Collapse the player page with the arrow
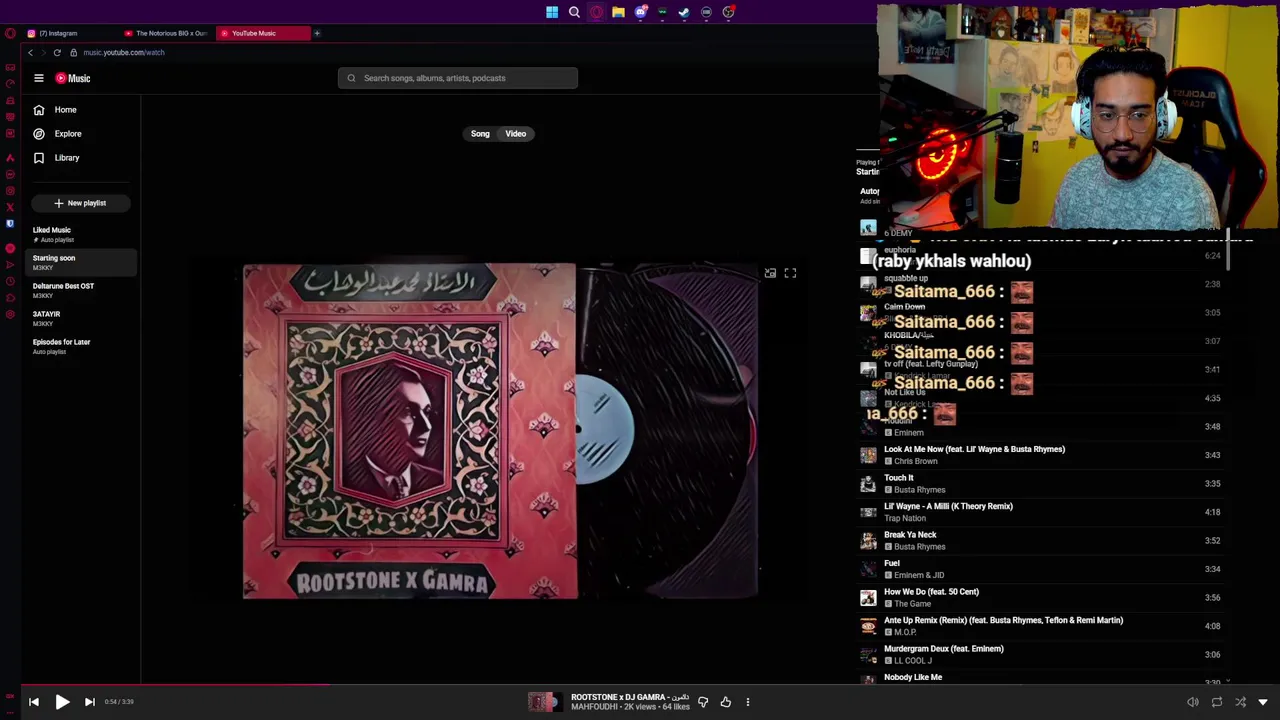1280x720 pixels. pos(1263,702)
